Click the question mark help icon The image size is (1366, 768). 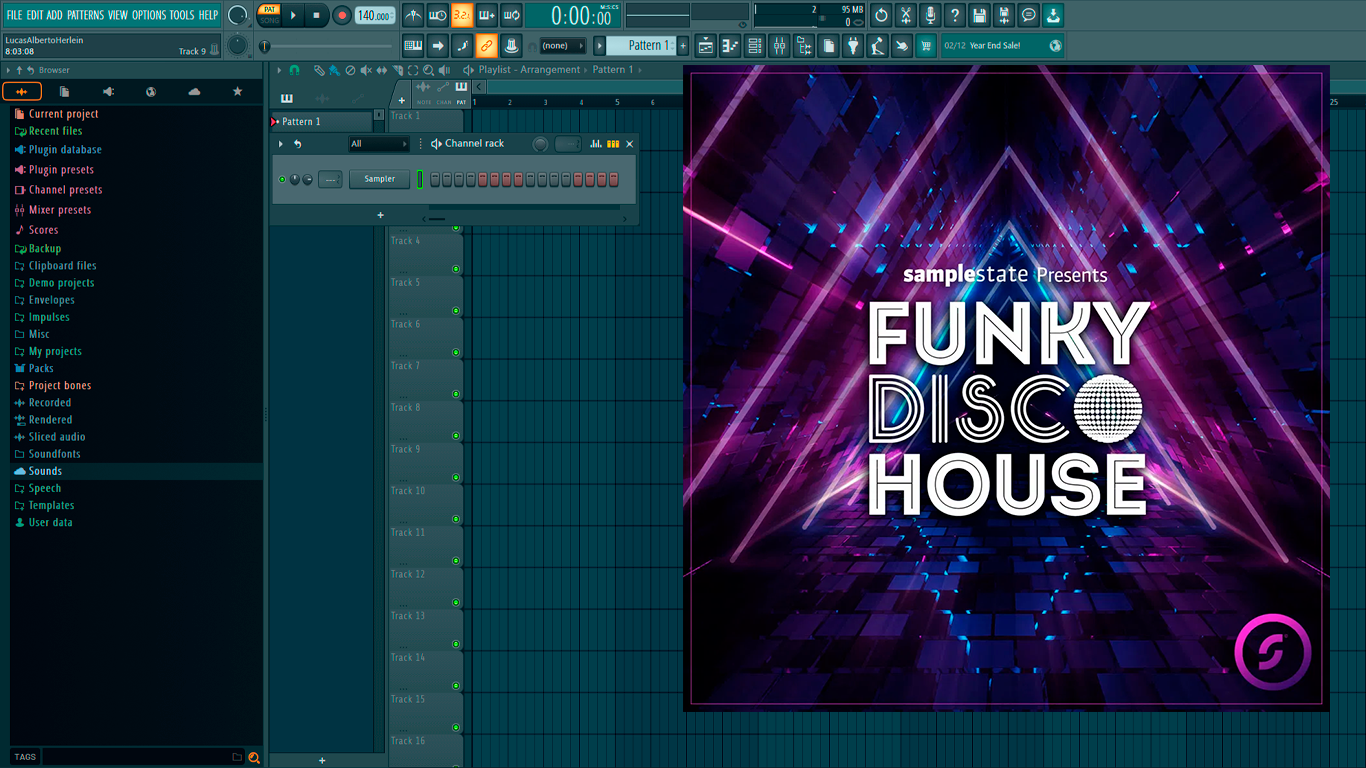(955, 15)
